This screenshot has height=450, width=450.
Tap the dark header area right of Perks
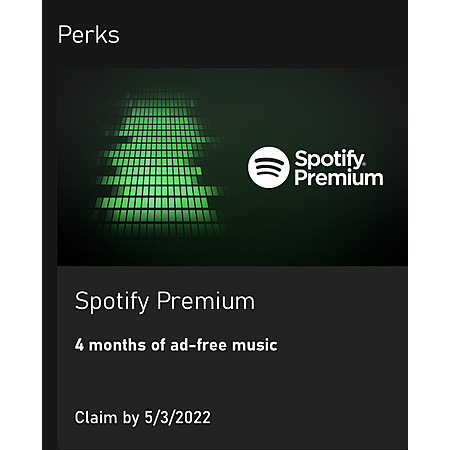[263, 34]
